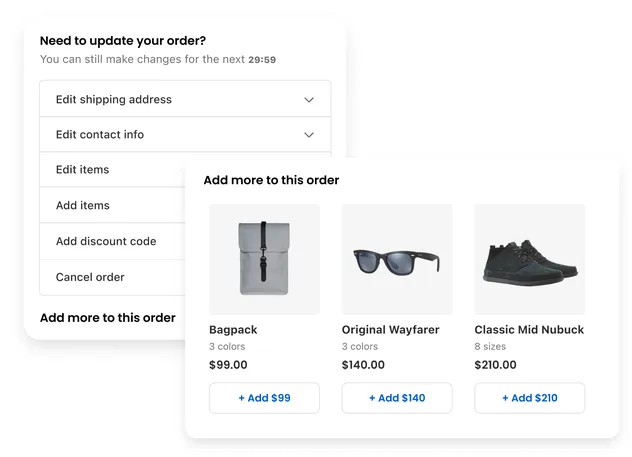Click Add more to this order heading in front card
This screenshot has width=632, height=457.
click(271, 180)
